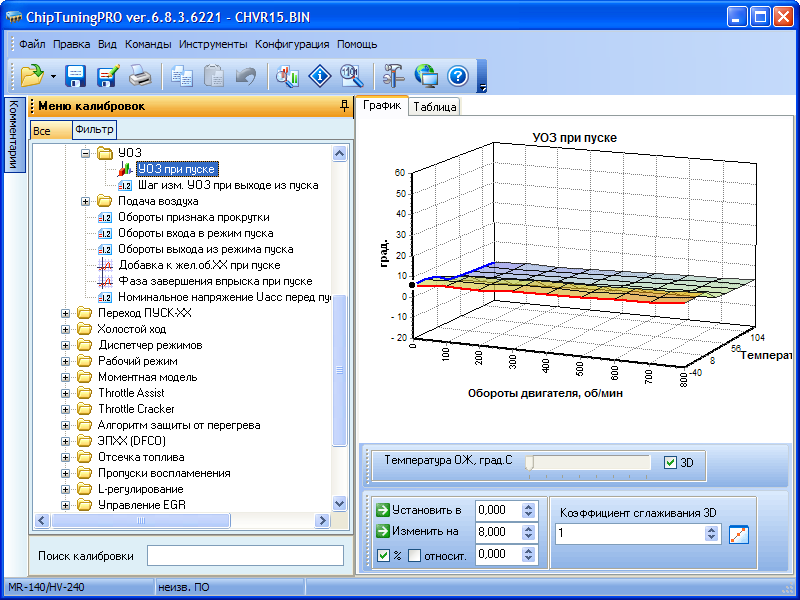The width and height of the screenshot is (800, 600).
Task: Open the info diamond toolbar icon
Action: click(x=320, y=75)
